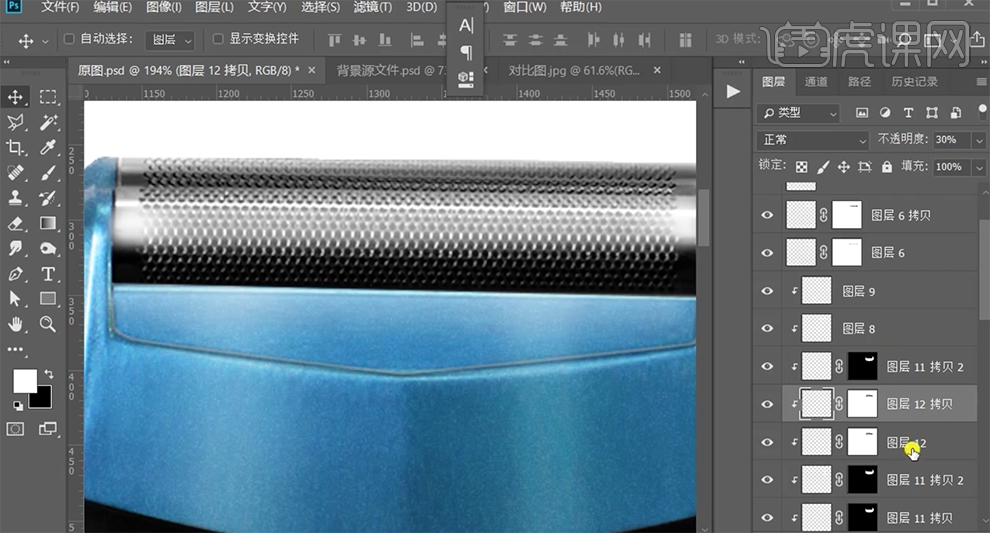
Task: Select the Rectangular Marquee tool
Action: tap(48, 97)
